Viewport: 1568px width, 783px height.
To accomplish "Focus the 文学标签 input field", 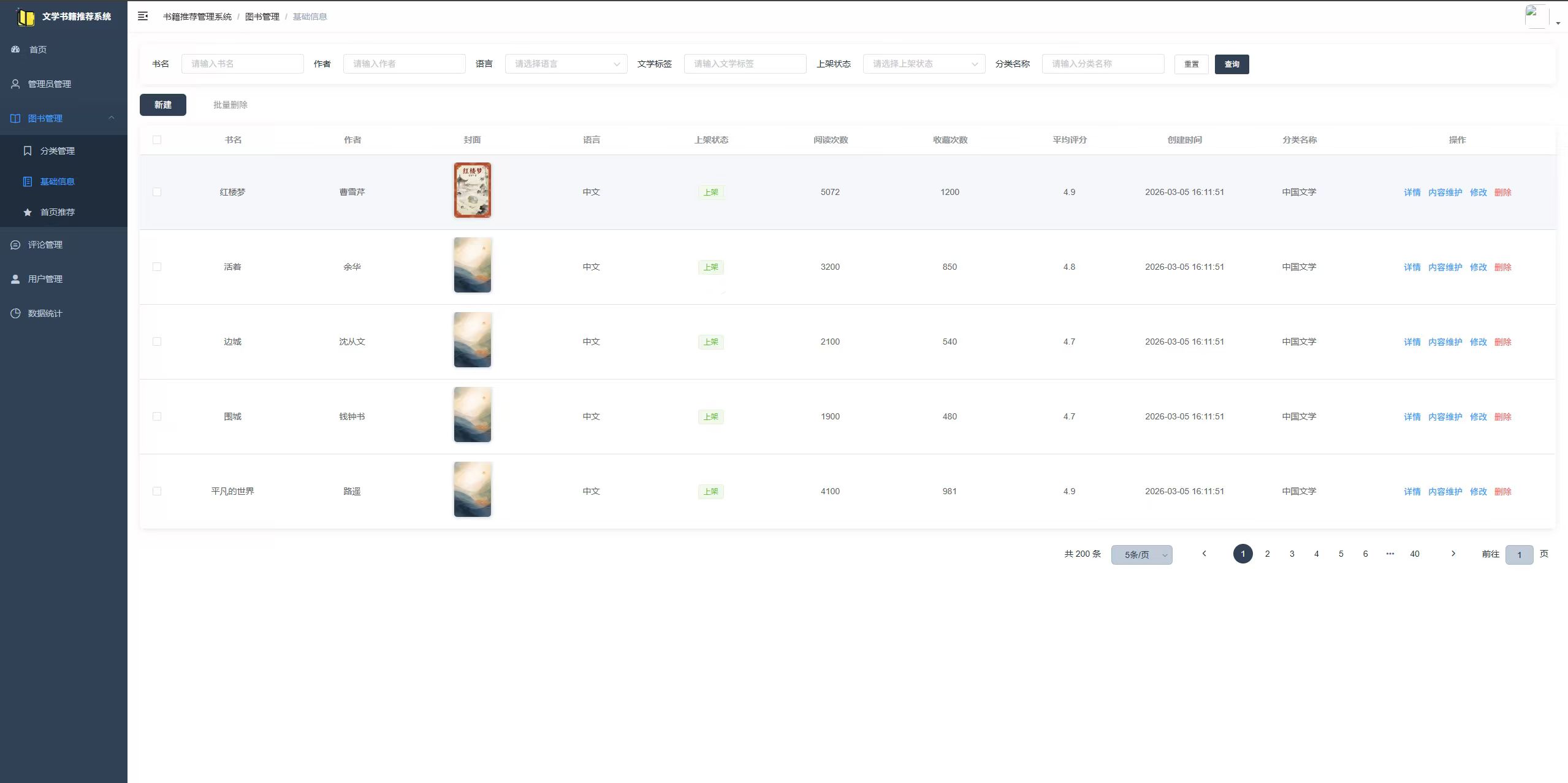I will coord(745,64).
